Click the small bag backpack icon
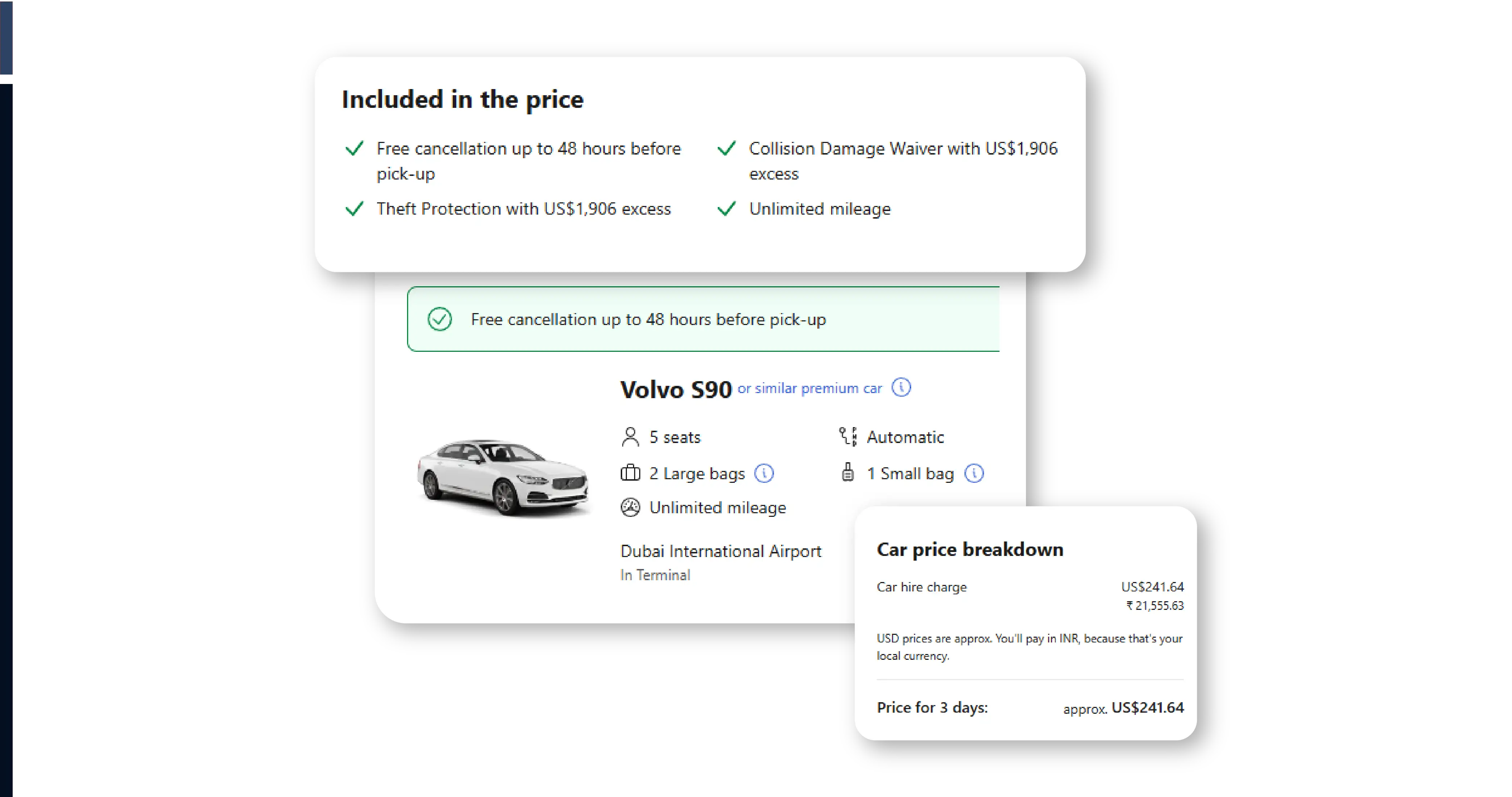 (847, 472)
